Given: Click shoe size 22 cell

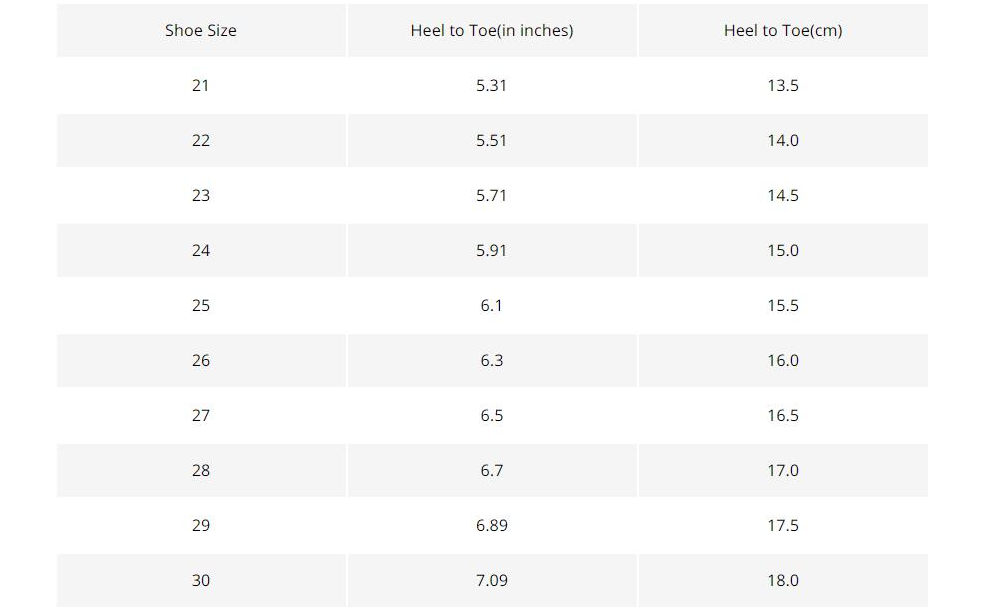Looking at the screenshot, I should (201, 141).
